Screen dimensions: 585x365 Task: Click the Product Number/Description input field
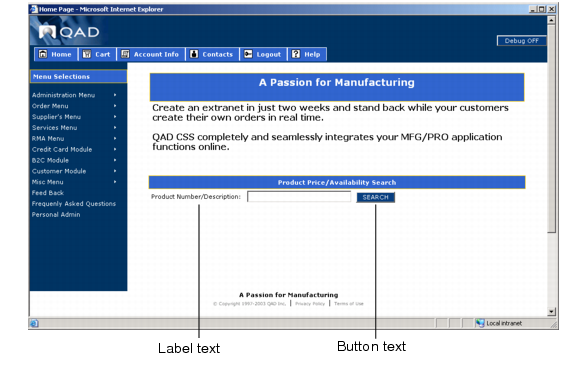point(299,197)
